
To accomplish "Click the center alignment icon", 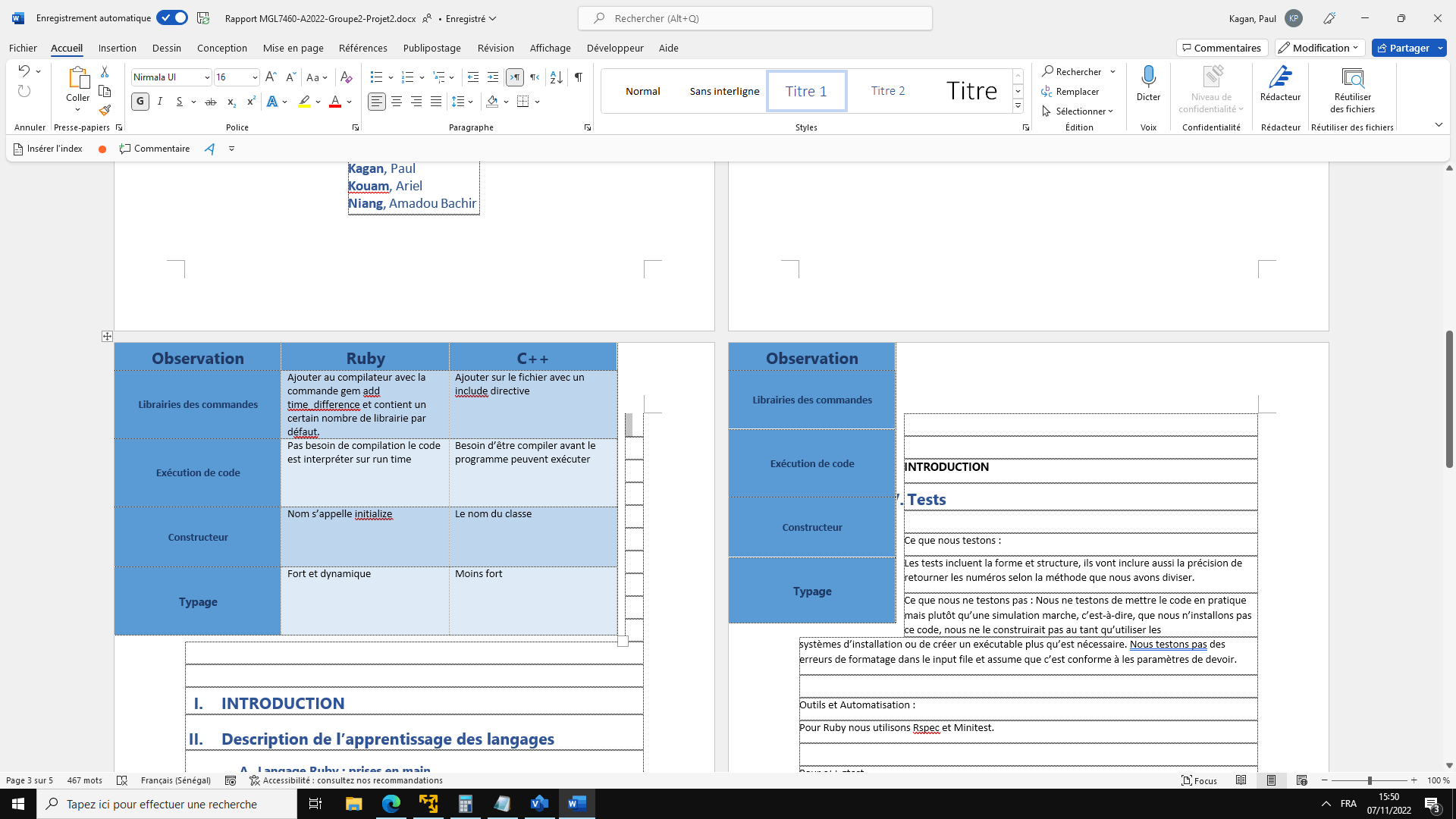I will coord(397,102).
